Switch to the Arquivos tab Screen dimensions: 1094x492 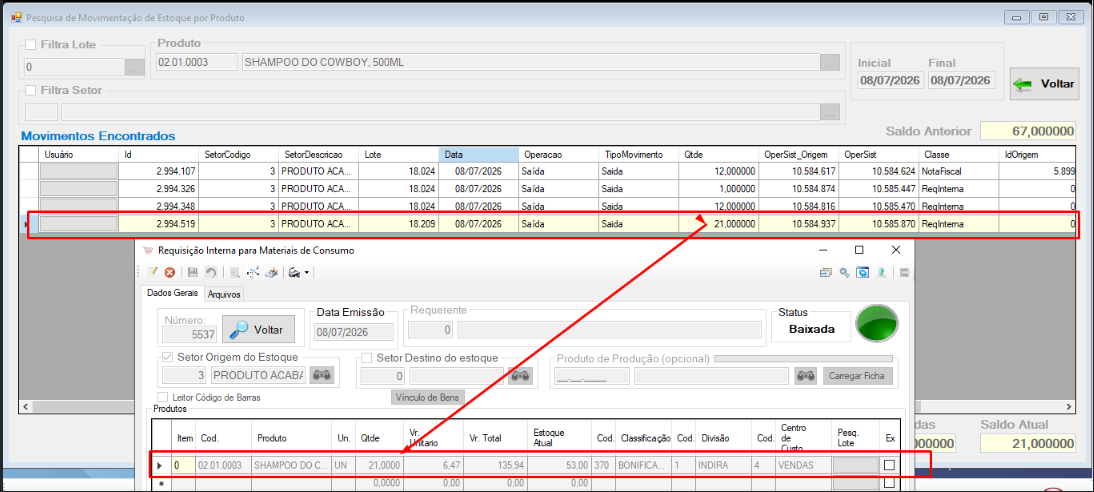pyautogui.click(x=224, y=295)
